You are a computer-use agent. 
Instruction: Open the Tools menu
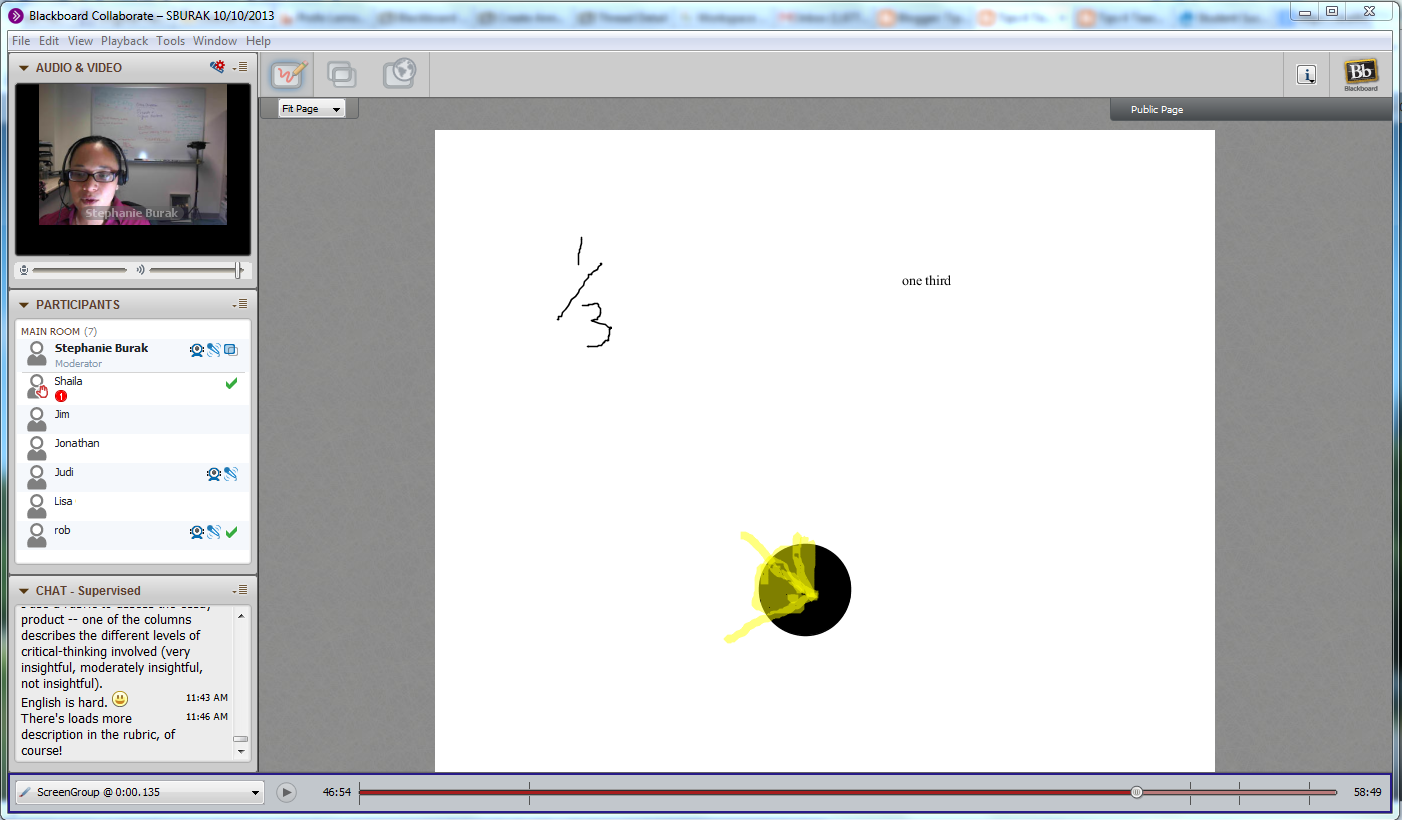pyautogui.click(x=169, y=41)
